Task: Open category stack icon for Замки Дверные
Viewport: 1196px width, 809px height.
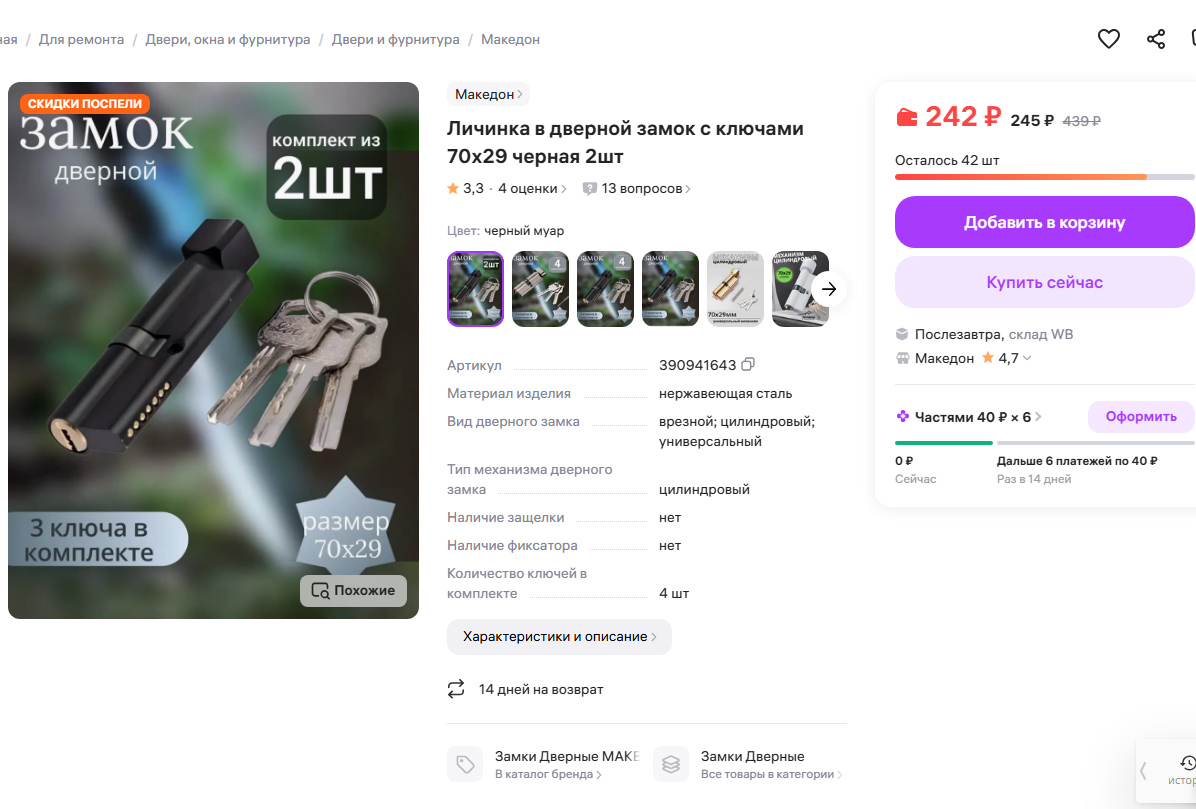Action: 670,764
